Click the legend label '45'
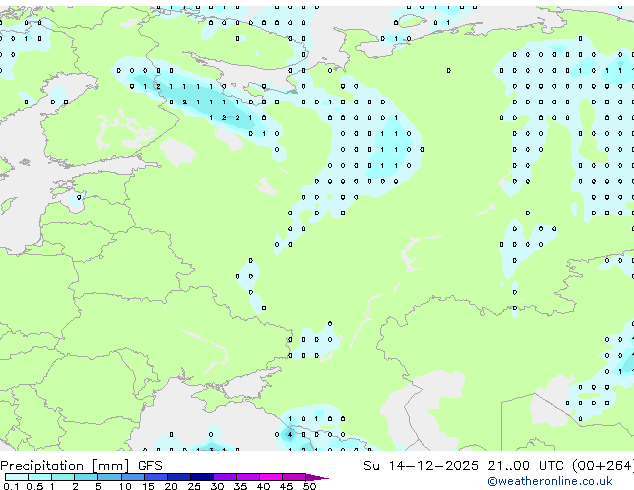The image size is (634, 490). point(286,486)
